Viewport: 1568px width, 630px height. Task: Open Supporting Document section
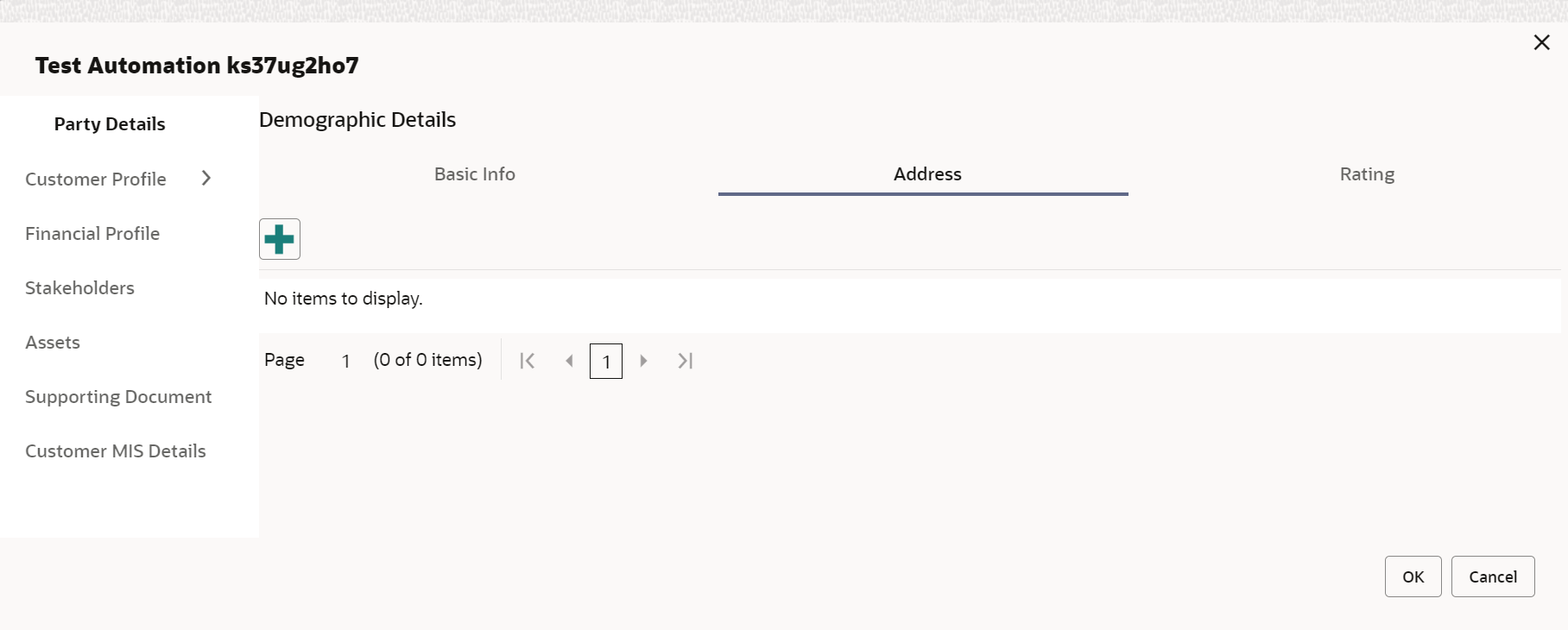pos(118,397)
